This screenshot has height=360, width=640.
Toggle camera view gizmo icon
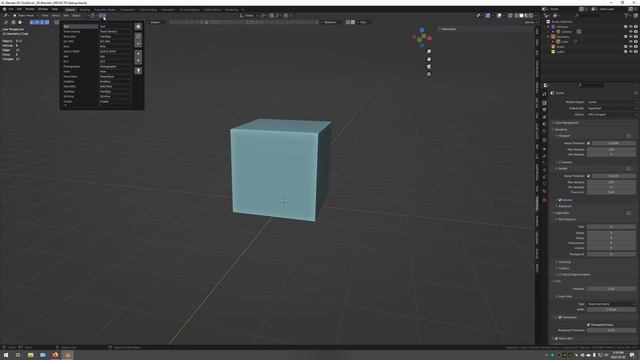coord(429,67)
